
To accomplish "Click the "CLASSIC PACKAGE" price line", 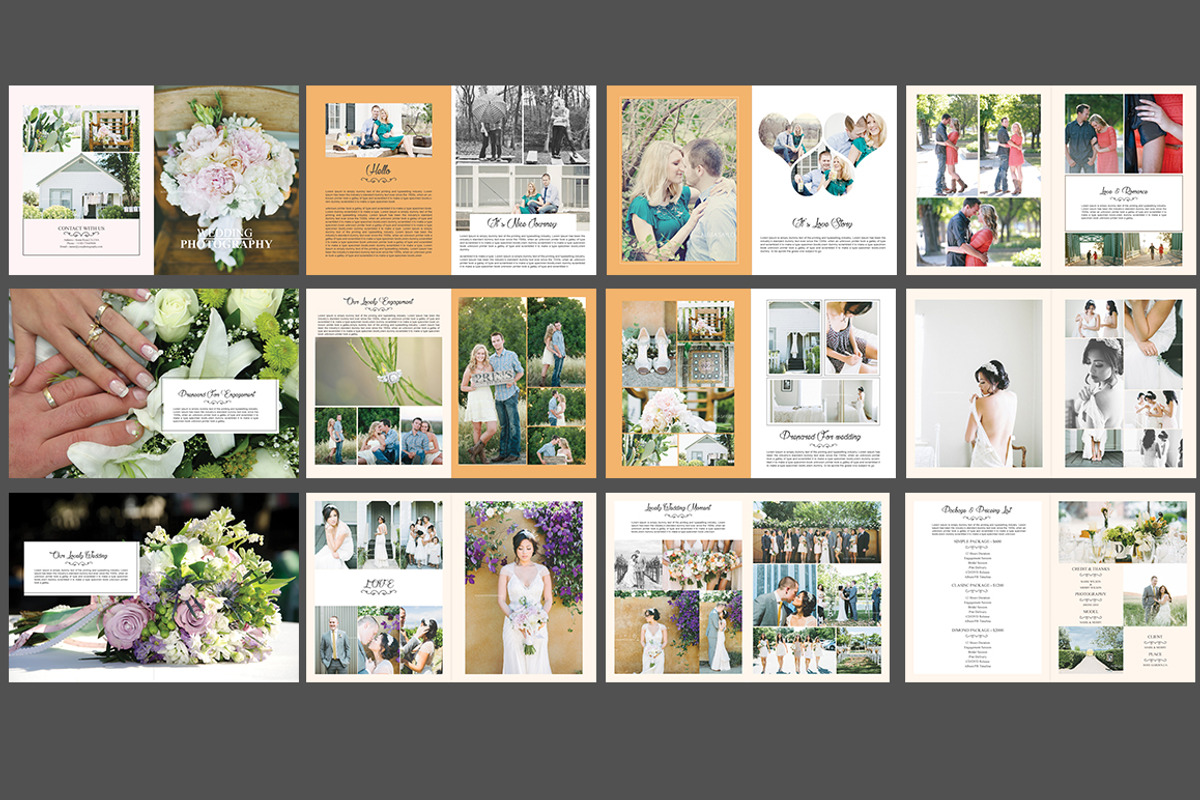I will [x=977, y=585].
